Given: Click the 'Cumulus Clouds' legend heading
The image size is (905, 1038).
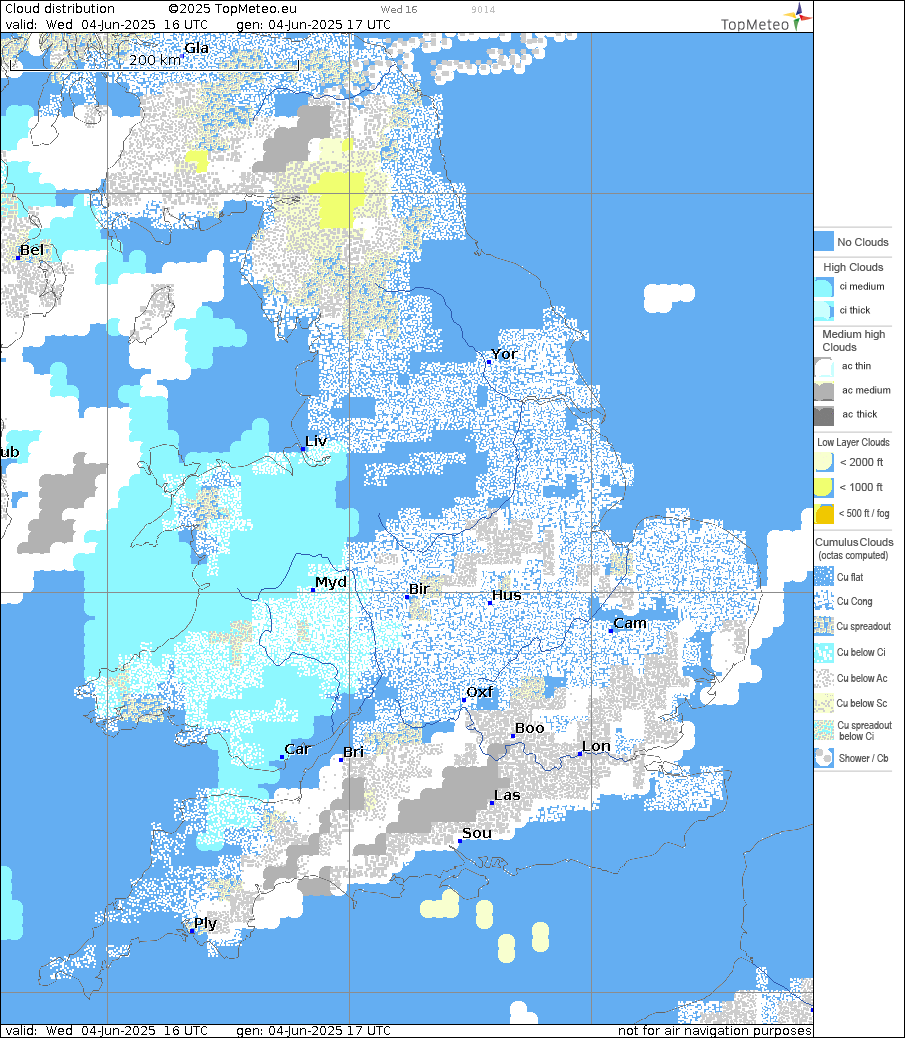Looking at the screenshot, I should click(x=853, y=542).
